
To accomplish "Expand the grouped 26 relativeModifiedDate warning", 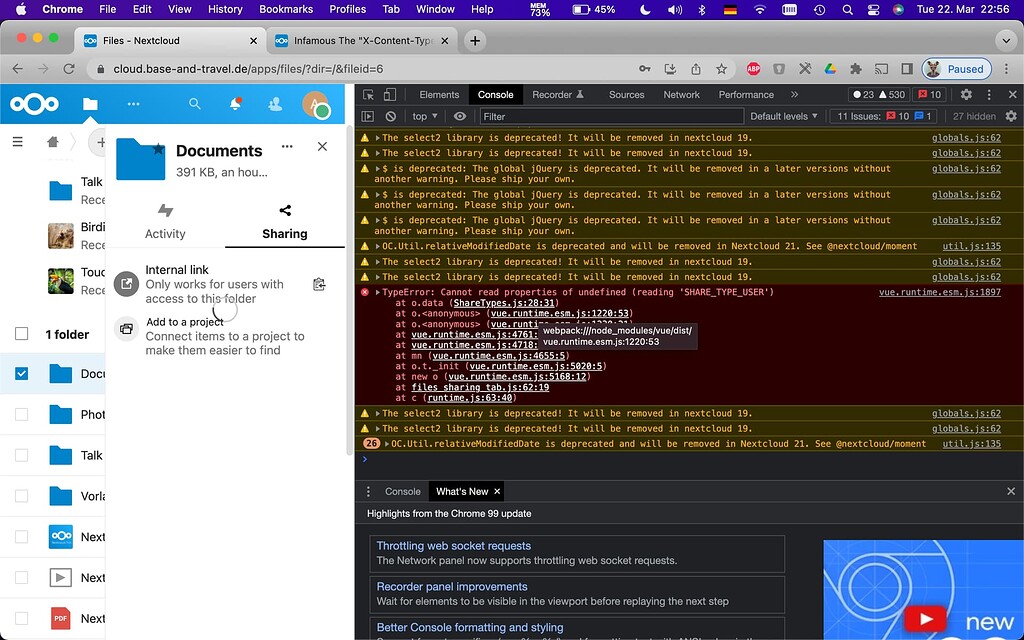I will click(x=387, y=444).
